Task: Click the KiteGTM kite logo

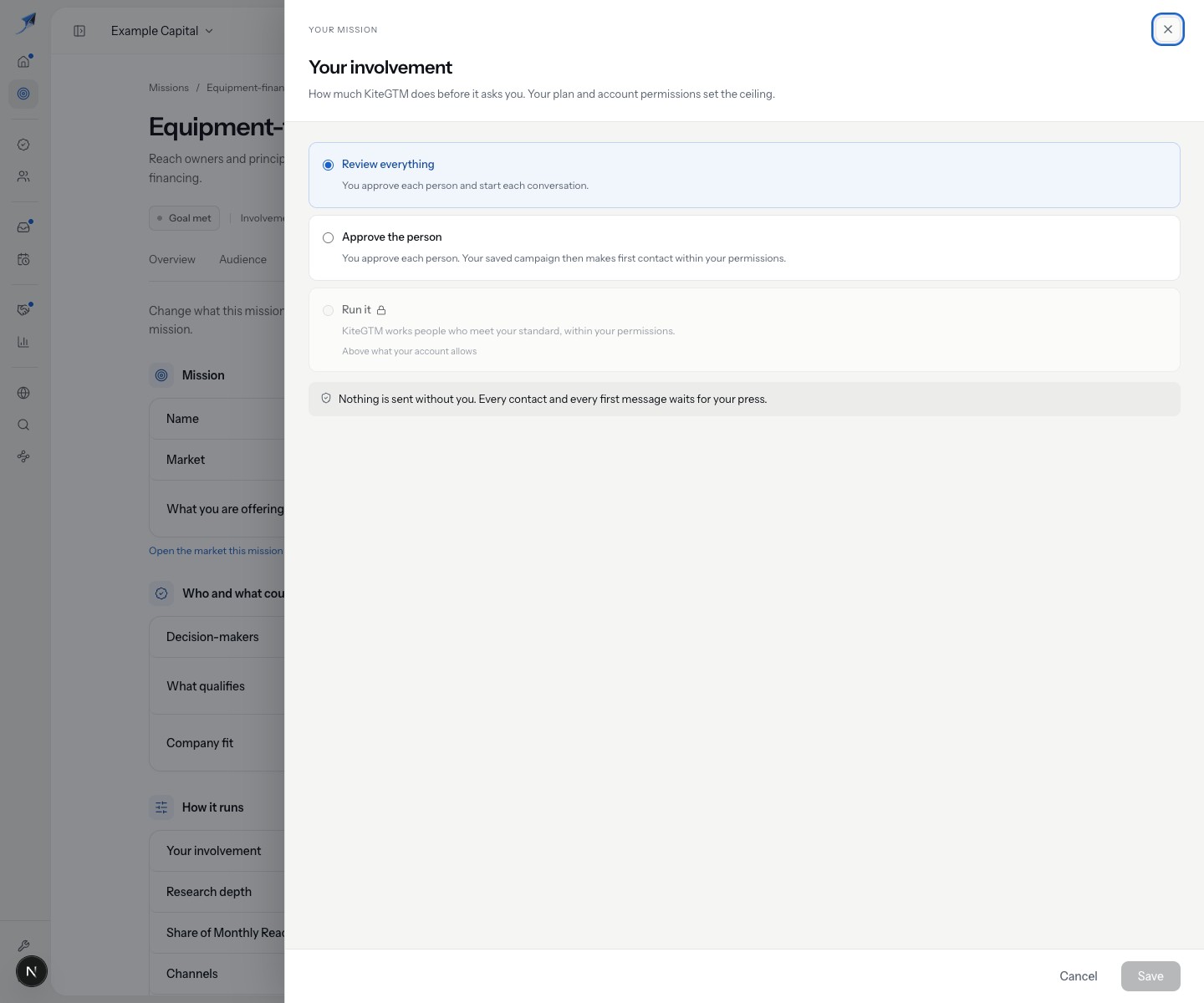Action: pos(26,23)
